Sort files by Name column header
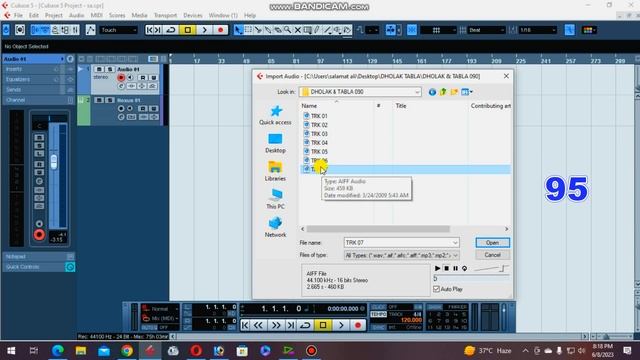640x360 pixels. click(x=309, y=106)
